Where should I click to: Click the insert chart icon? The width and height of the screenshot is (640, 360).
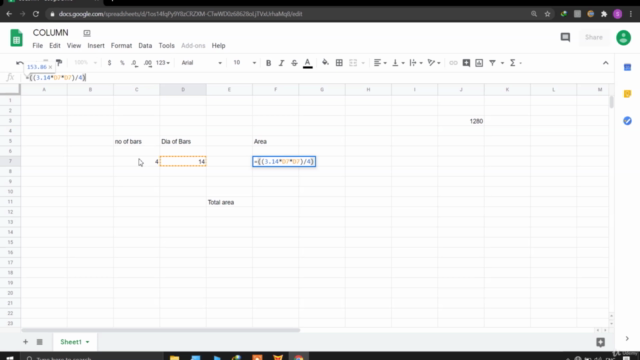[479, 63]
